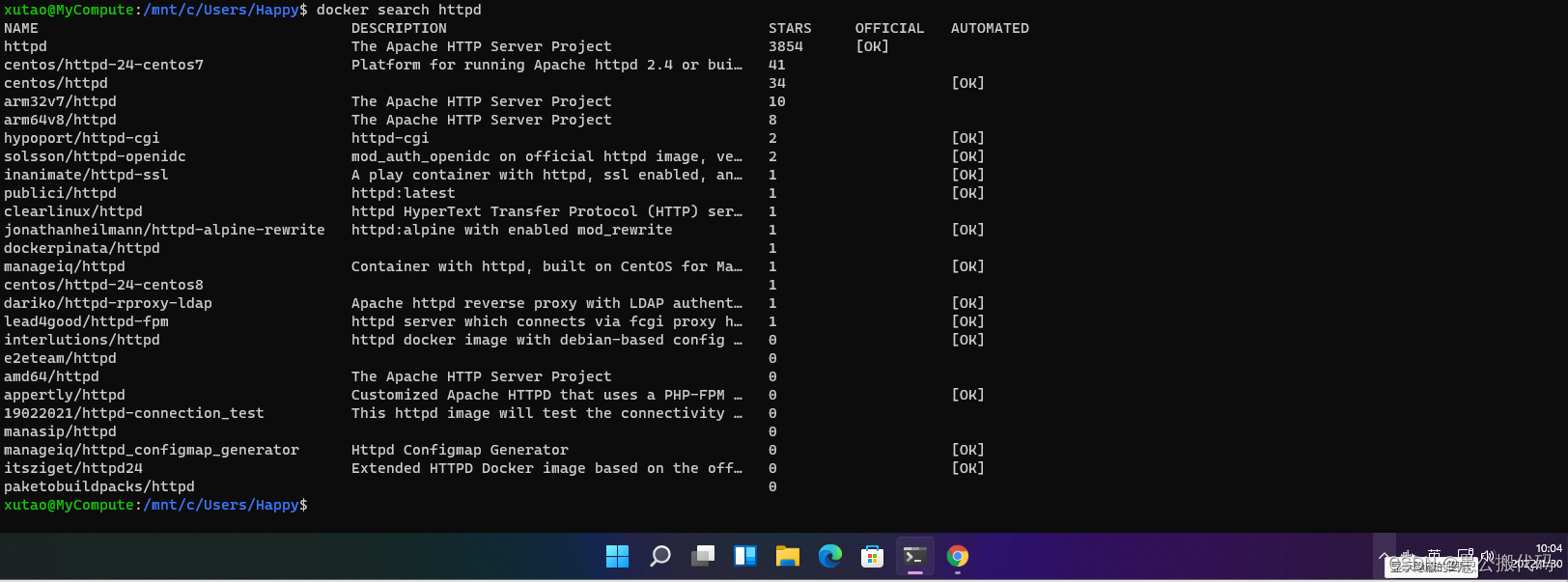Click 'httpd server which connects via fcgi' description

pyautogui.click(x=546, y=321)
